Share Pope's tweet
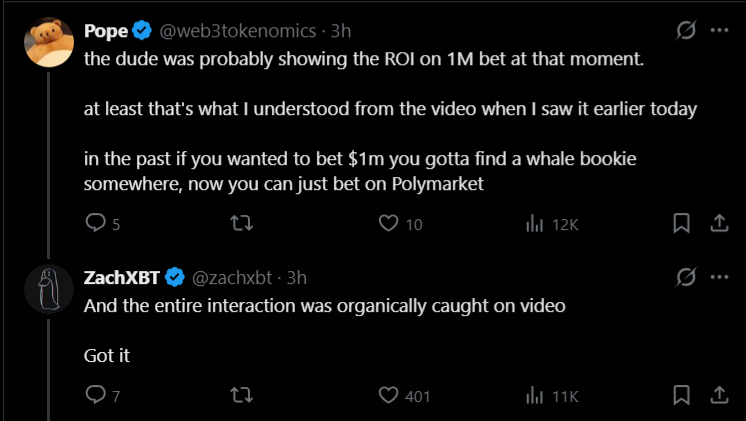Image resolution: width=746 pixels, height=421 pixels. [x=717, y=224]
